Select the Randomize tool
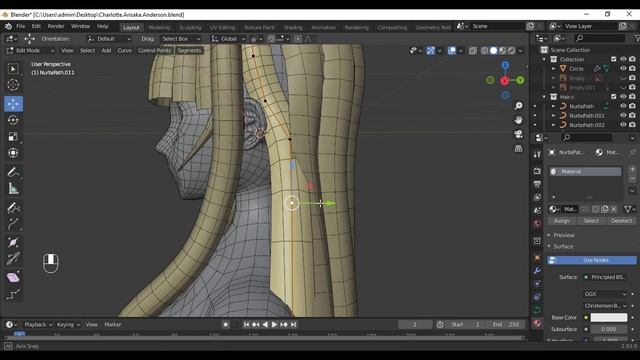Viewport: 640px width, 360px height. 13,294
